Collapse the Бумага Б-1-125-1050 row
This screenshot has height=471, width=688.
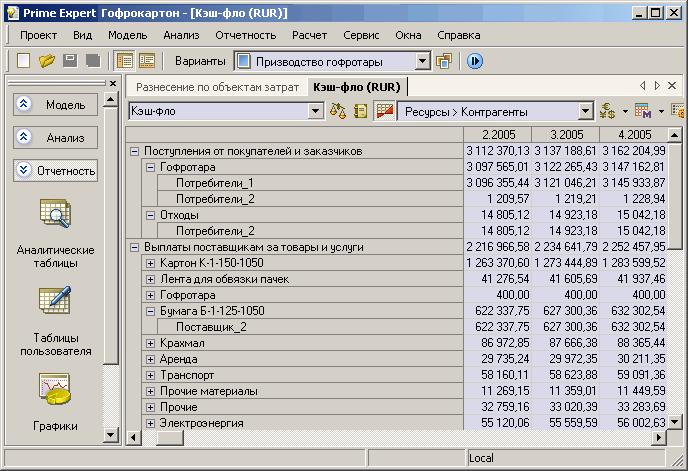click(x=150, y=311)
